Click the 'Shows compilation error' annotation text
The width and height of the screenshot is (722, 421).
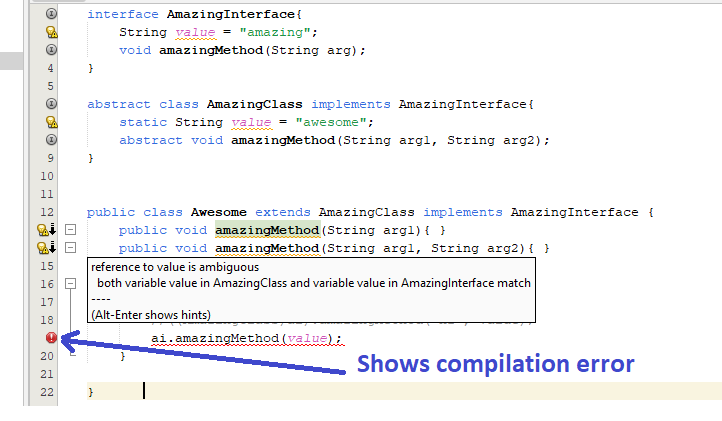495,363
